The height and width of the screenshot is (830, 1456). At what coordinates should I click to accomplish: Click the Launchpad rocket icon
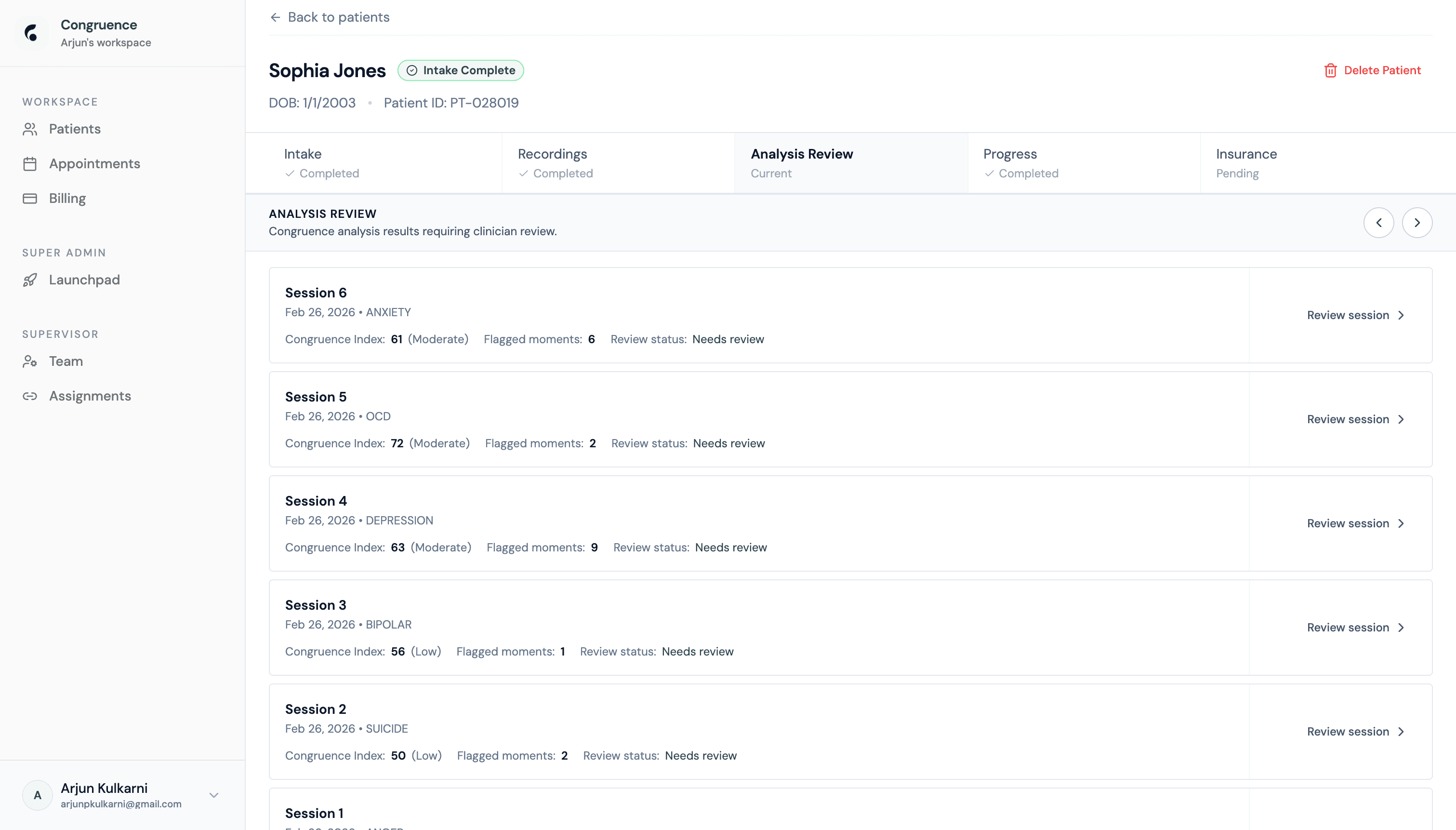(x=30, y=280)
